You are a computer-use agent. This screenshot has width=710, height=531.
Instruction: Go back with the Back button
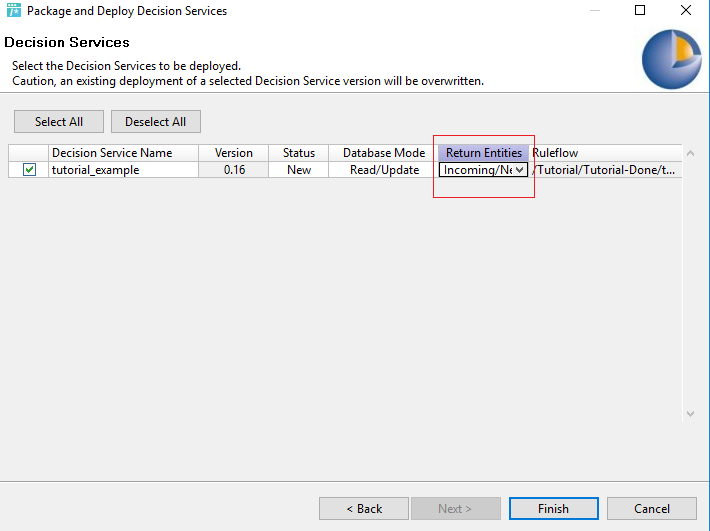coord(364,509)
